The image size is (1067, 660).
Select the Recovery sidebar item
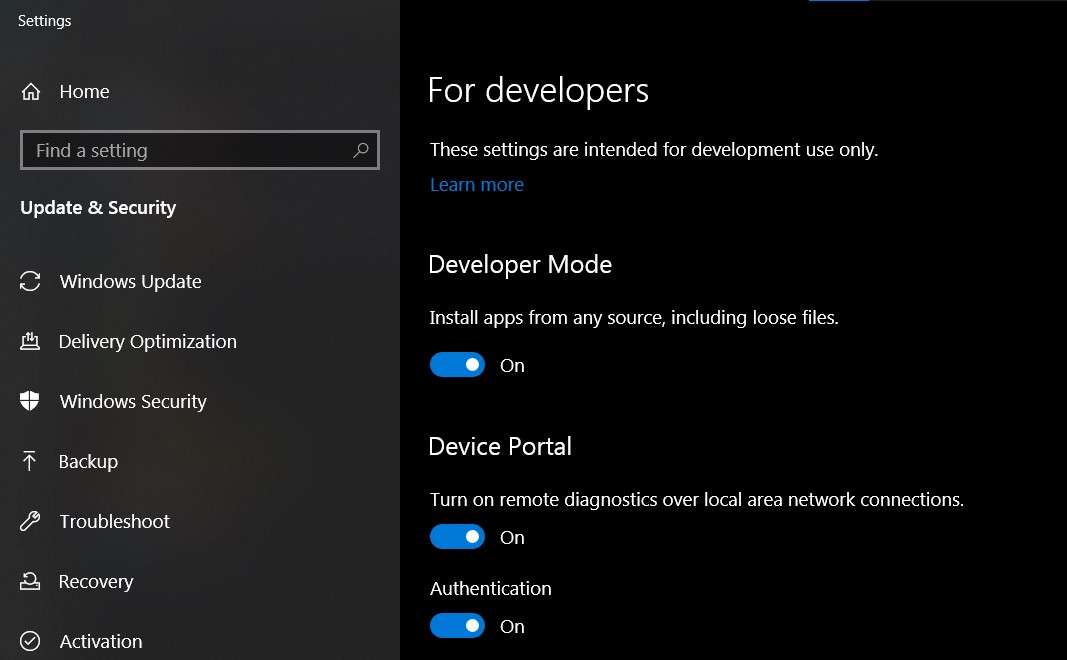click(96, 581)
